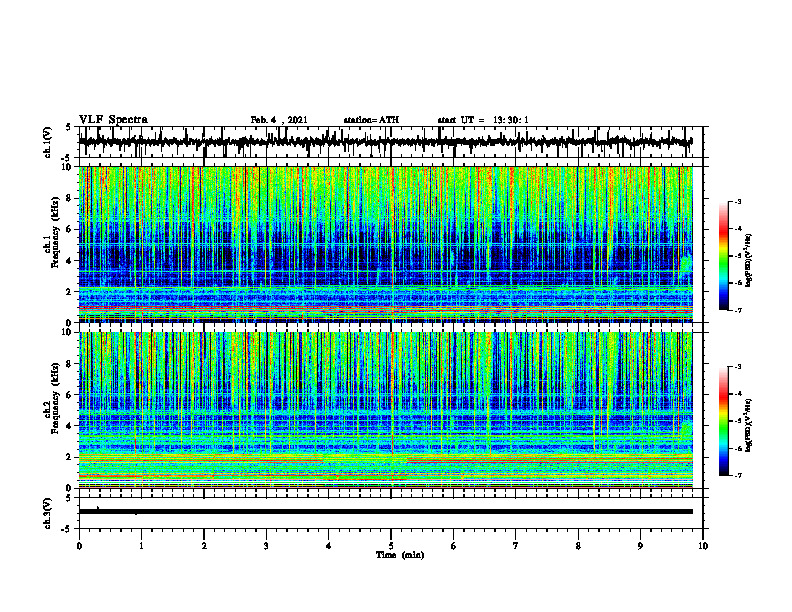Click the ch.2 "Frequency (kHz)" axis label
The height and width of the screenshot is (612, 792).
click(x=55, y=398)
